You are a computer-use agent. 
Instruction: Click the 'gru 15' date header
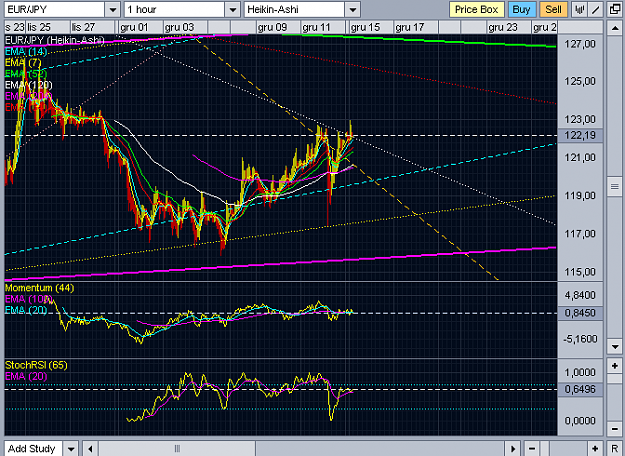point(366,28)
